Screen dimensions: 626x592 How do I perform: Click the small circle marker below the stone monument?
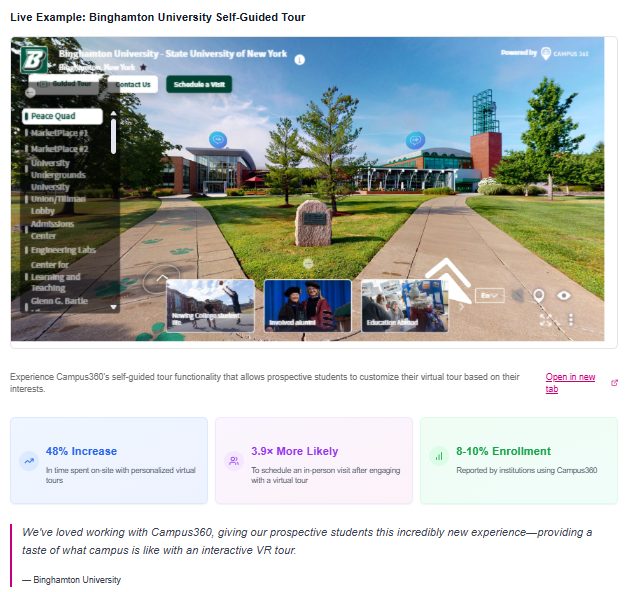(308, 263)
